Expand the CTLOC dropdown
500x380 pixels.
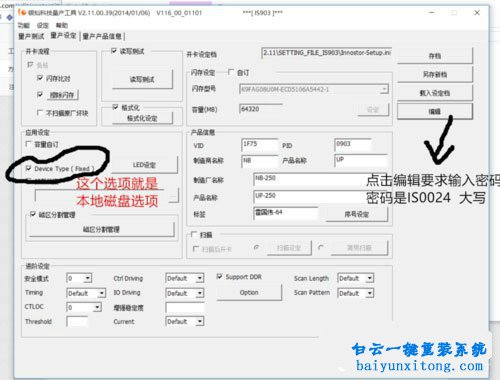tap(97, 307)
